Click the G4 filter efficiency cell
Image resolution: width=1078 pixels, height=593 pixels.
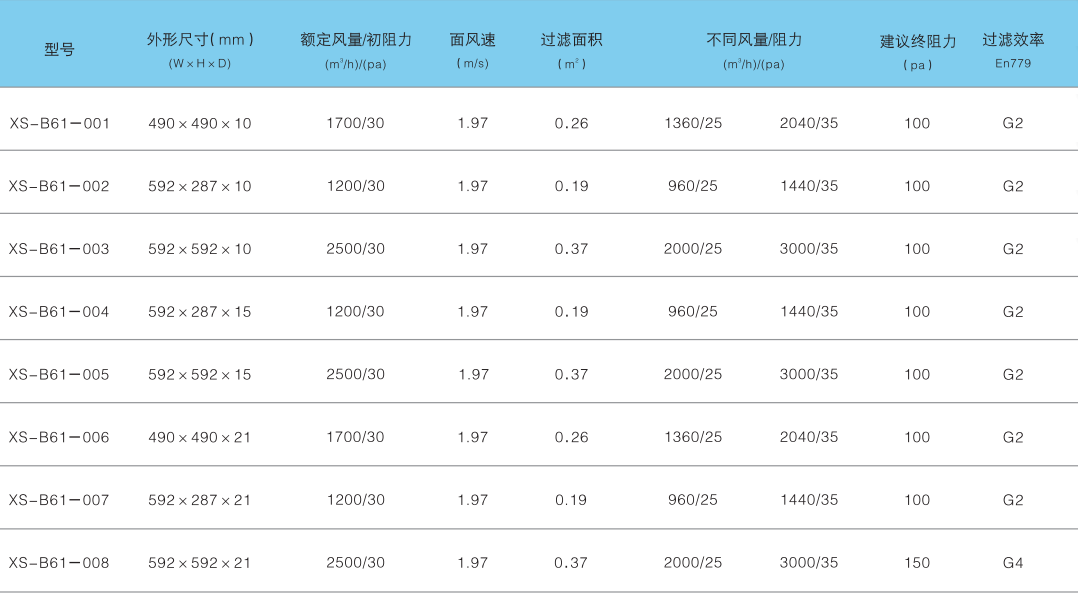[x=1013, y=563]
